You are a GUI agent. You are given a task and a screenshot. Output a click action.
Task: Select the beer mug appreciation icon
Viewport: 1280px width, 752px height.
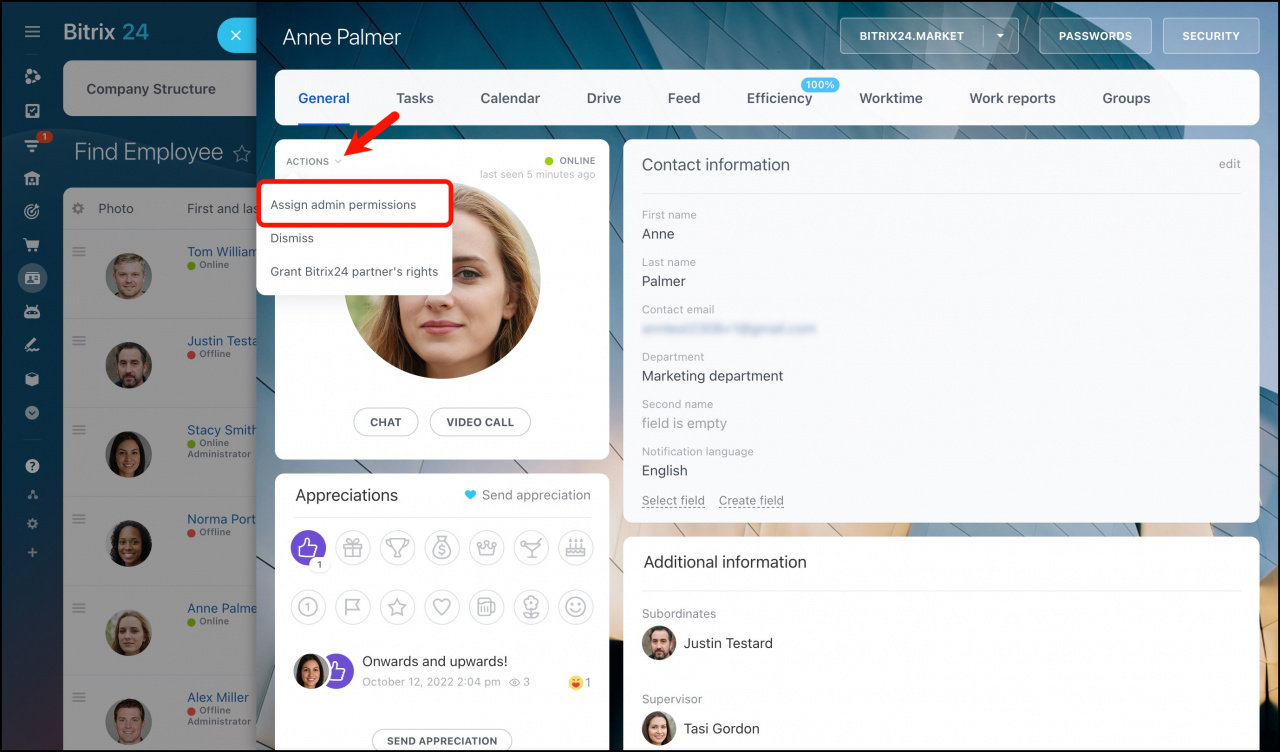(x=487, y=606)
